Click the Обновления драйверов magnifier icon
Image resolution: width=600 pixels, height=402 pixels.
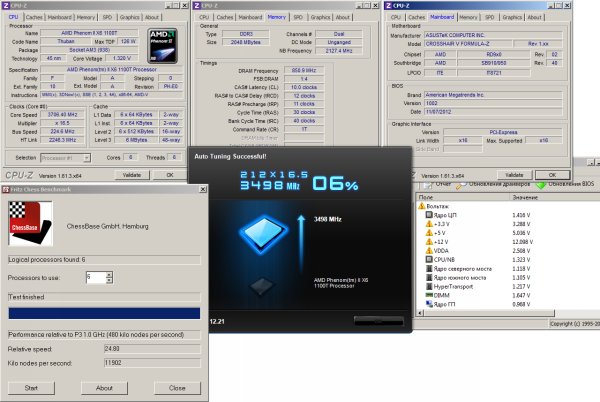(x=461, y=185)
